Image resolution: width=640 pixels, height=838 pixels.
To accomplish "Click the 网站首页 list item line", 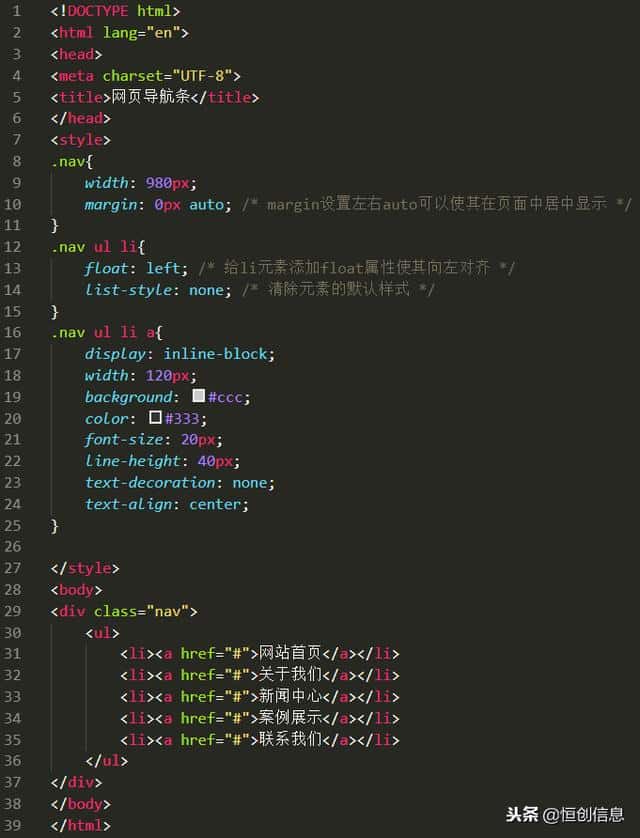I will click(x=260, y=654).
